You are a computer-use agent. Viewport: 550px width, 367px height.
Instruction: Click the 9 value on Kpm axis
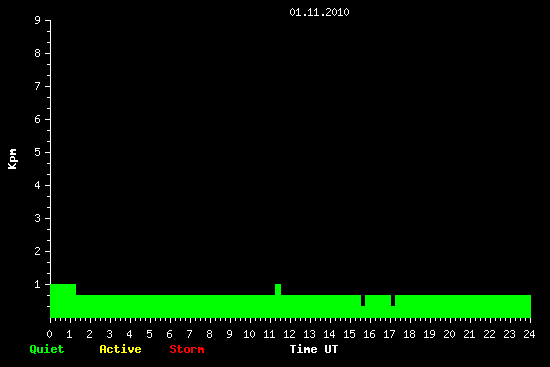pyautogui.click(x=38, y=20)
